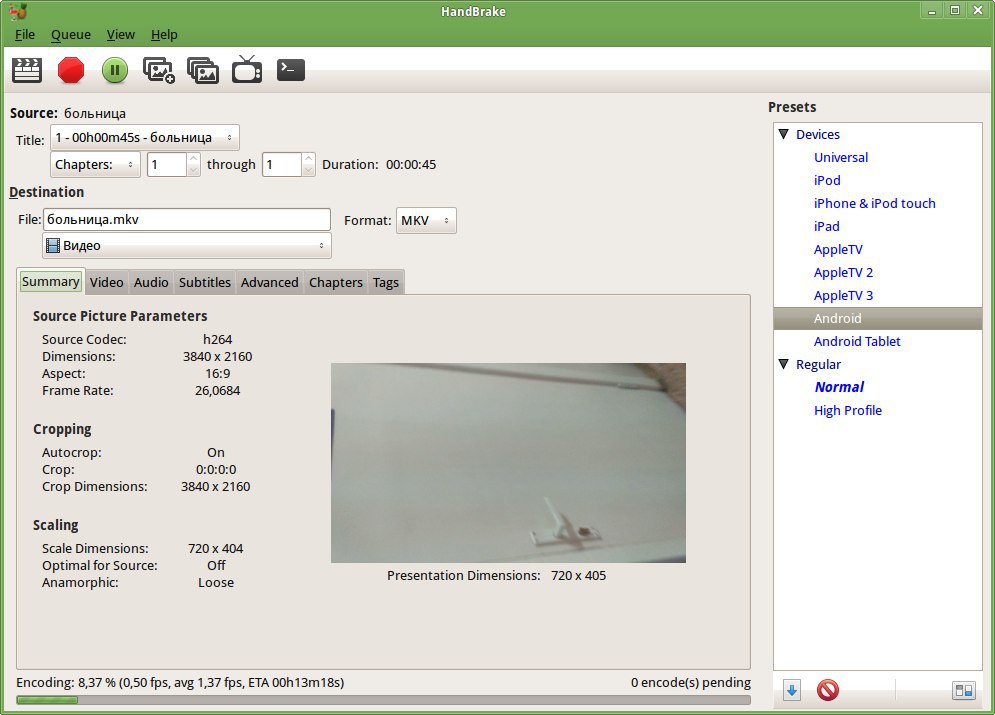The height and width of the screenshot is (715, 995).
Task: Select the Normal preset
Action: tap(839, 387)
